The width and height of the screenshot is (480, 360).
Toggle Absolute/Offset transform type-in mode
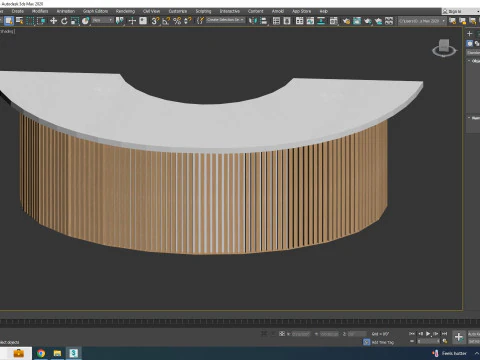[282, 333]
